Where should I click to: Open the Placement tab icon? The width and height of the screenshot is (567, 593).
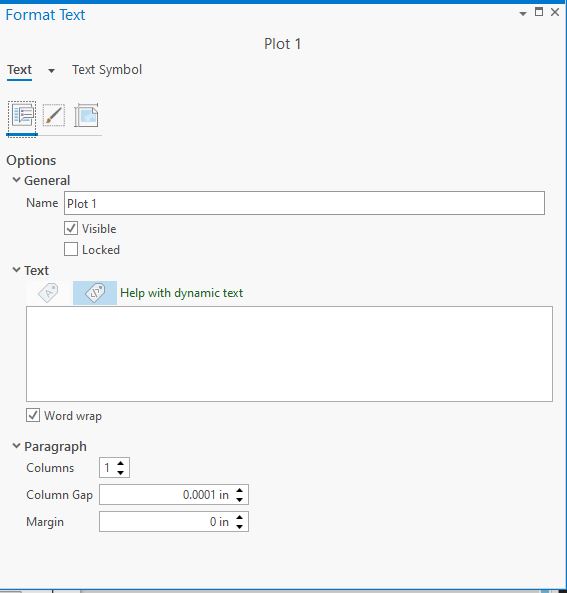(86, 116)
